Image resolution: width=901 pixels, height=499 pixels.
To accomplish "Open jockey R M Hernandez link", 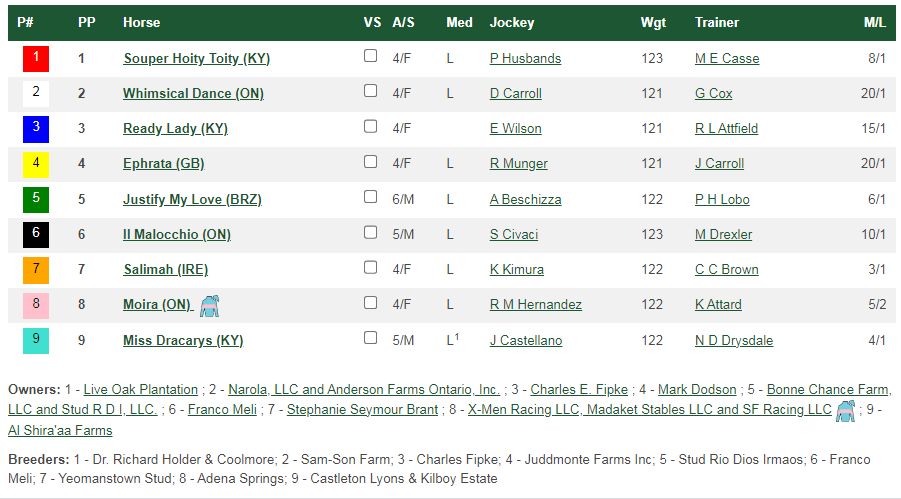I will tap(536, 305).
